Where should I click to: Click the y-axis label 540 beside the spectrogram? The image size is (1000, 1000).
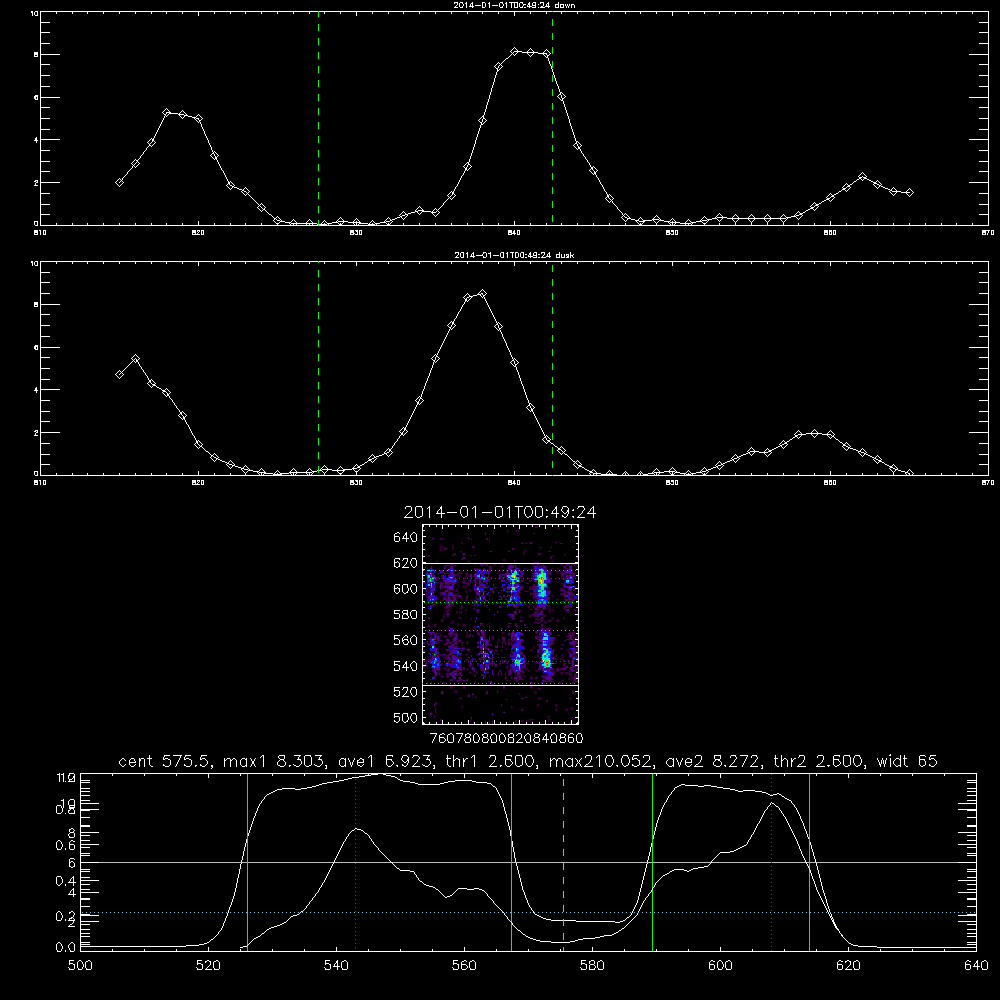pos(406,666)
